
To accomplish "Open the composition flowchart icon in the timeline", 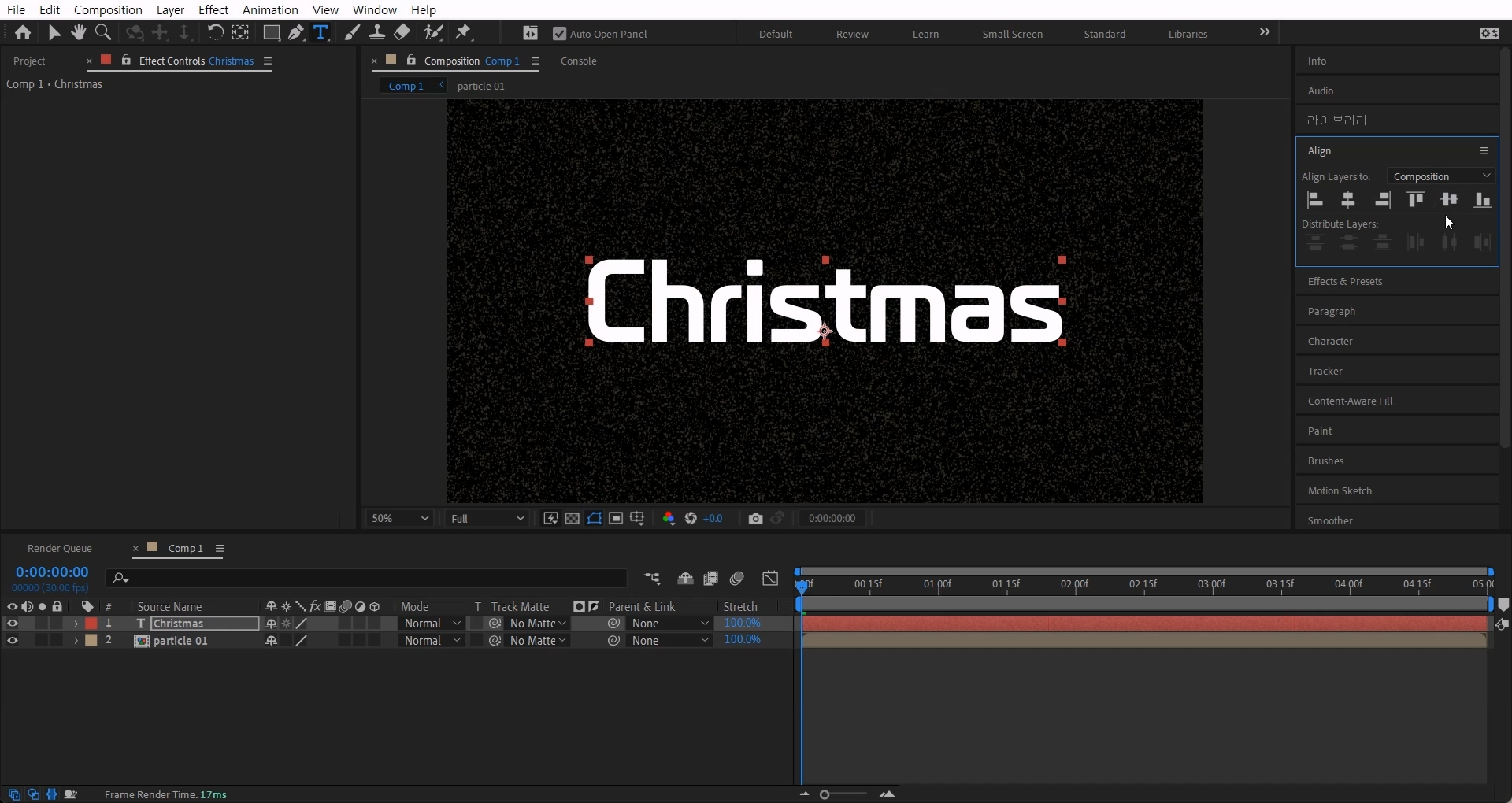I will 652,579.
